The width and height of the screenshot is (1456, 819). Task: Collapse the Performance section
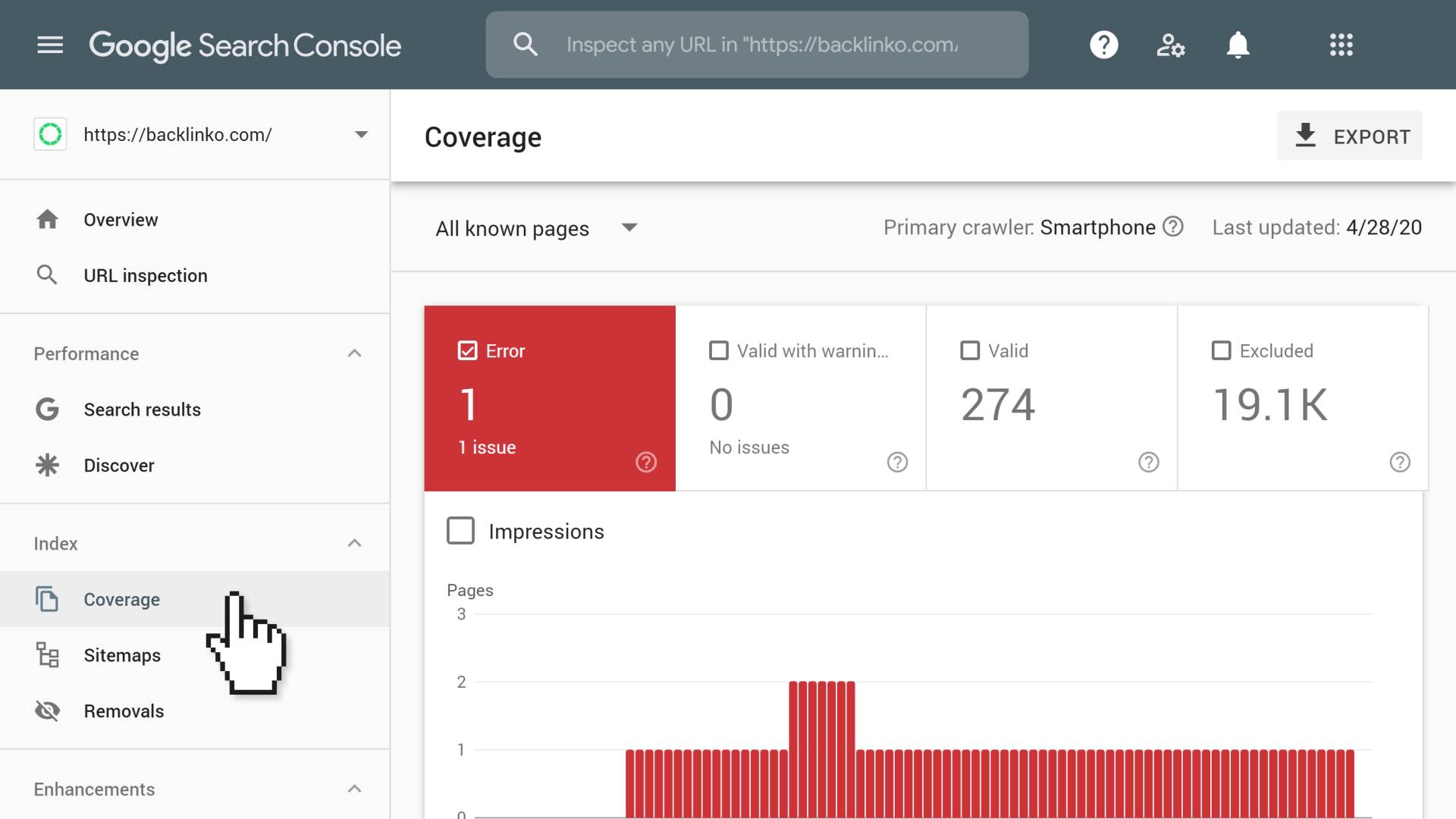[354, 353]
